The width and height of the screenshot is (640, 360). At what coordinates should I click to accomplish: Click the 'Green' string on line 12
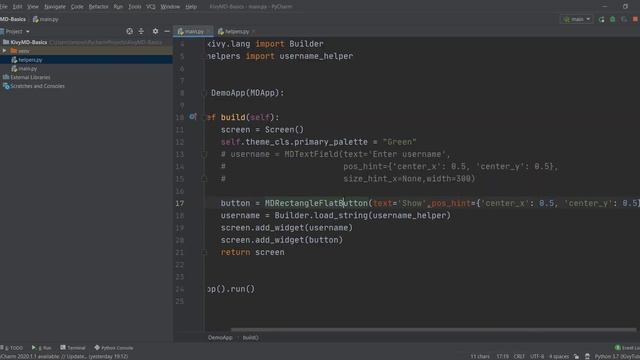pos(399,142)
